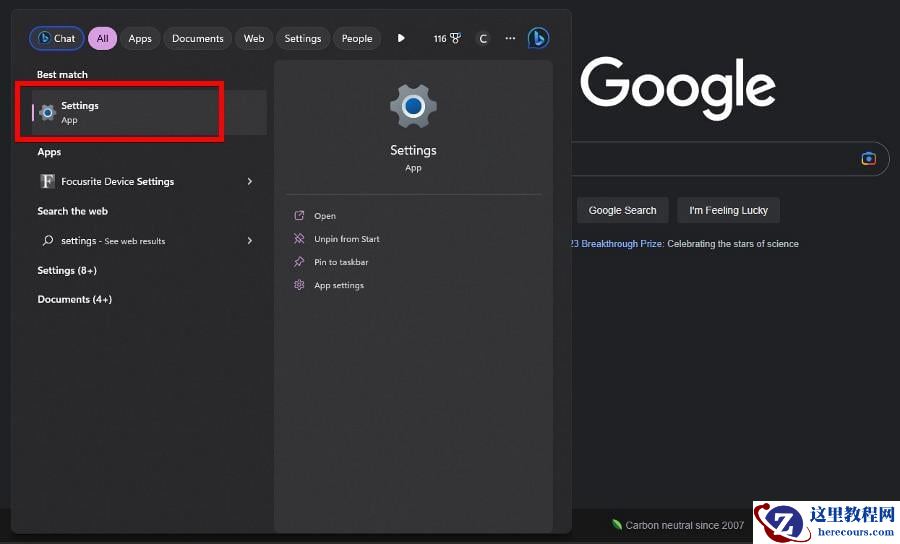Switch to the Apps filter tab
This screenshot has width=900, height=544.
click(x=140, y=38)
